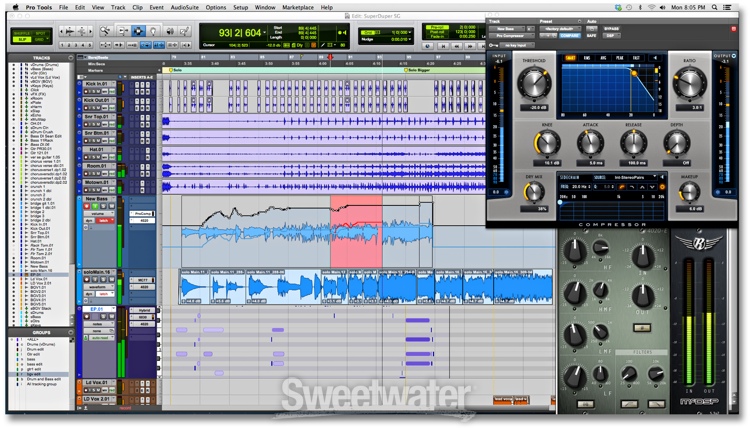Click the compressor Attack knob
Screen dimensions: 750x428
point(590,143)
